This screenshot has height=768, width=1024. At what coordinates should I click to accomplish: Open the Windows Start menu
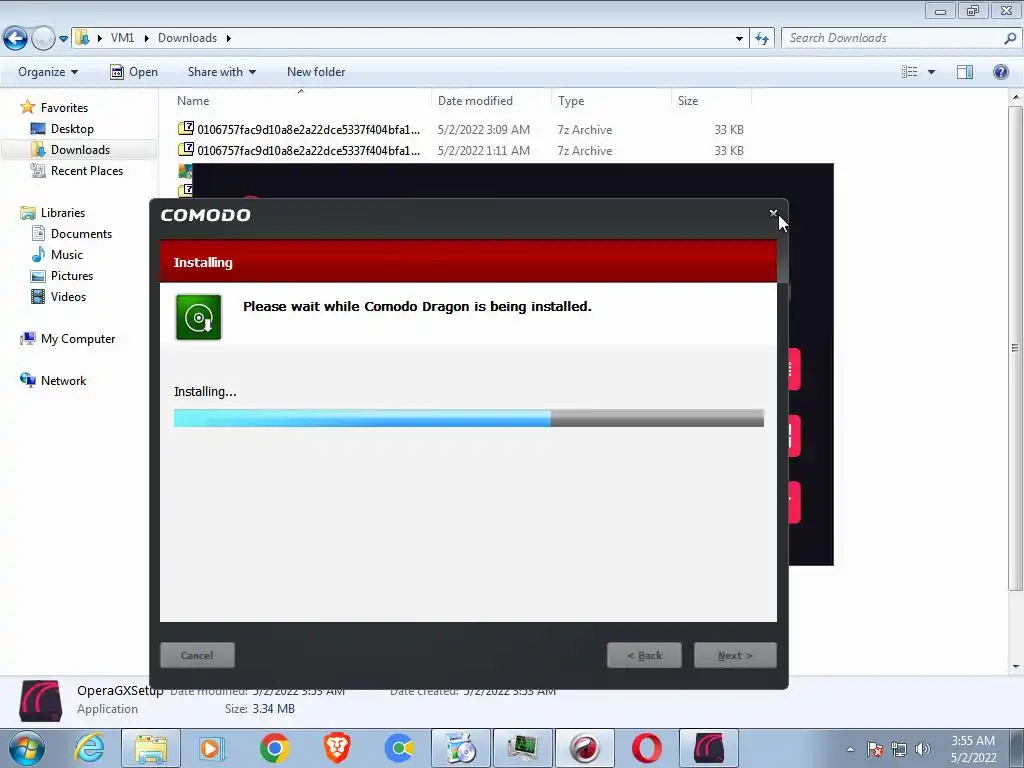click(26, 748)
